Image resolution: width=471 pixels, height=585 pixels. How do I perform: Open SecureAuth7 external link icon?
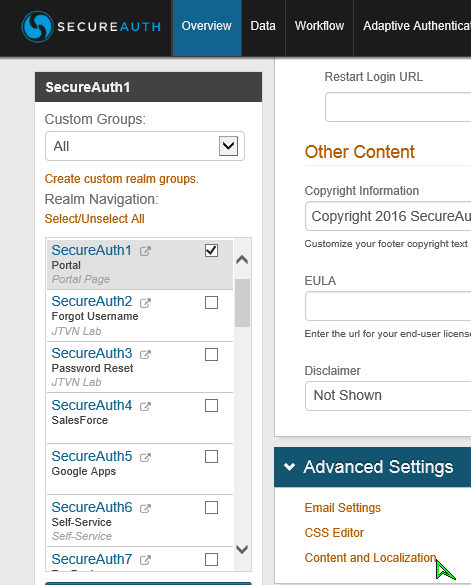[x=145, y=560]
